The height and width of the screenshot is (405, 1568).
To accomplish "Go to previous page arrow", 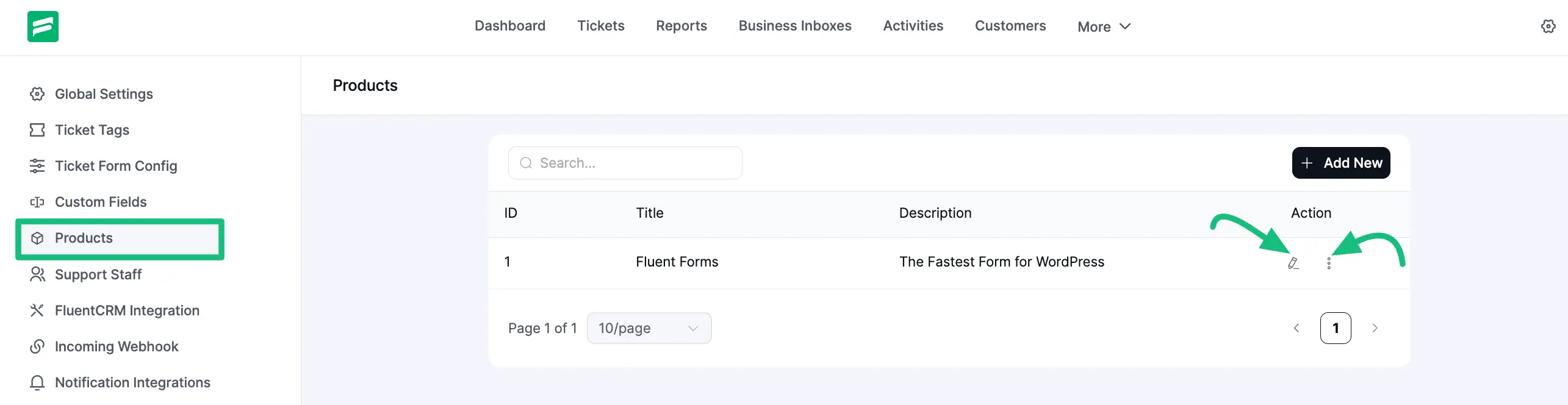I will coord(1296,328).
